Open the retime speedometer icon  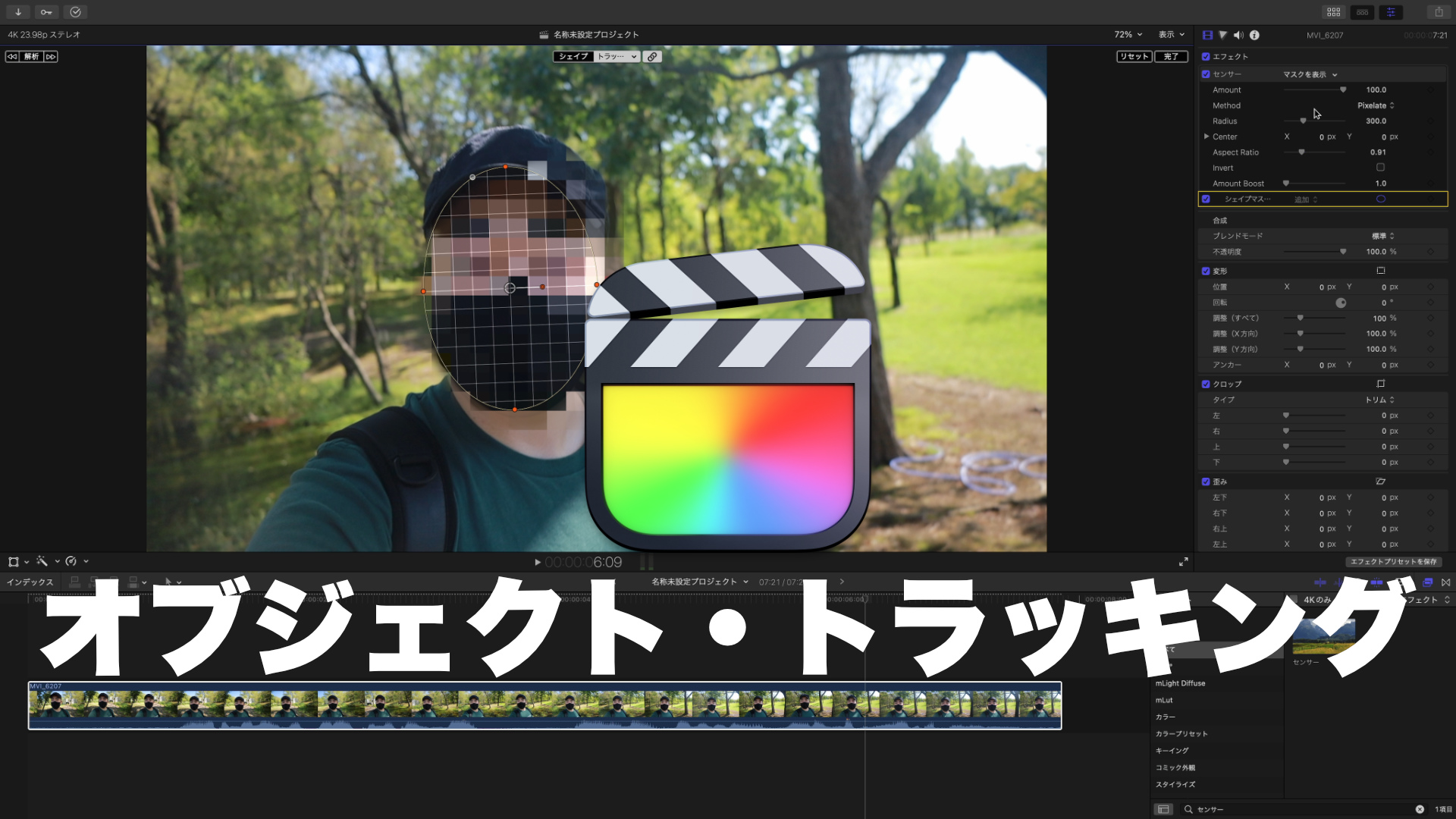[71, 562]
